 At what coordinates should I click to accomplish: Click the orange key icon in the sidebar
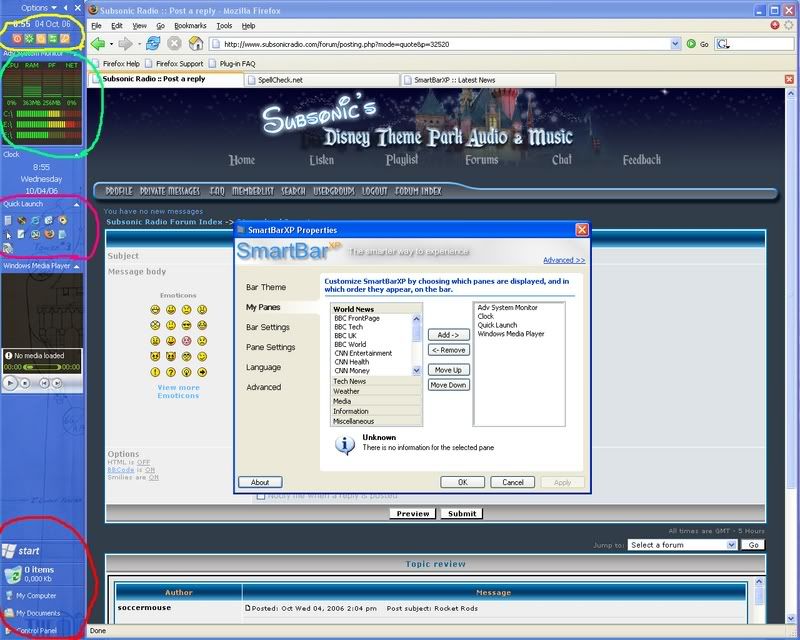(x=64, y=38)
